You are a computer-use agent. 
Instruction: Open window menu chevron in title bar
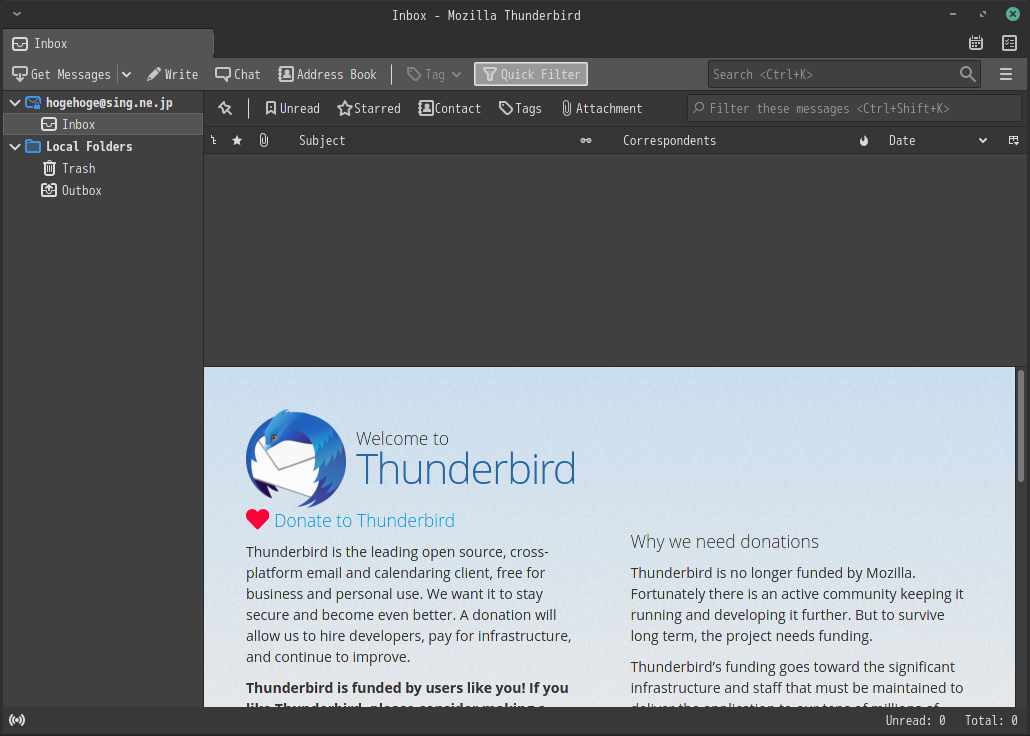(17, 14)
